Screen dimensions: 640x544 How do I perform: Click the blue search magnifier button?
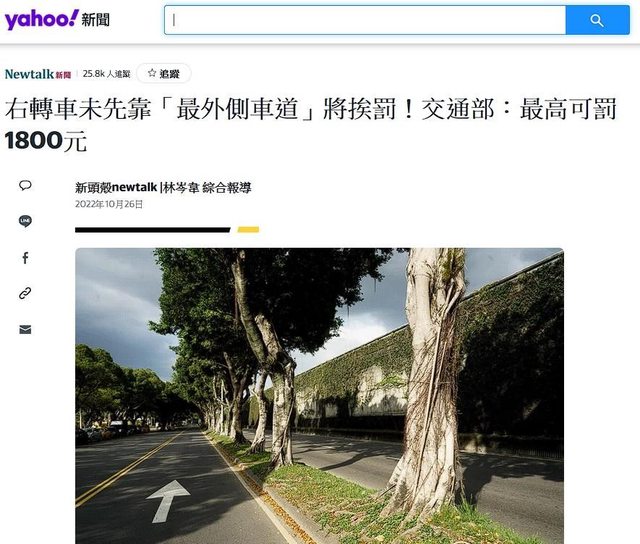point(597,20)
